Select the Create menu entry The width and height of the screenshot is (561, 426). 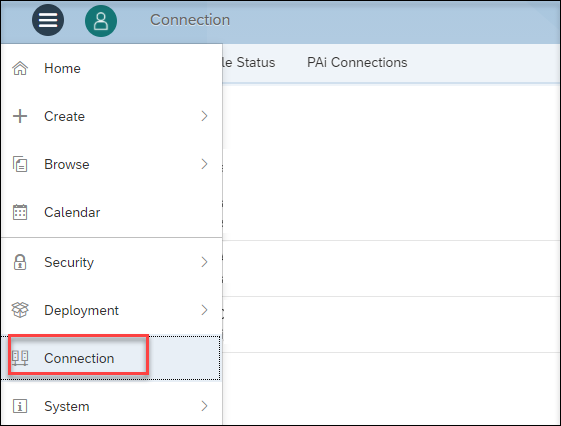tap(111, 116)
